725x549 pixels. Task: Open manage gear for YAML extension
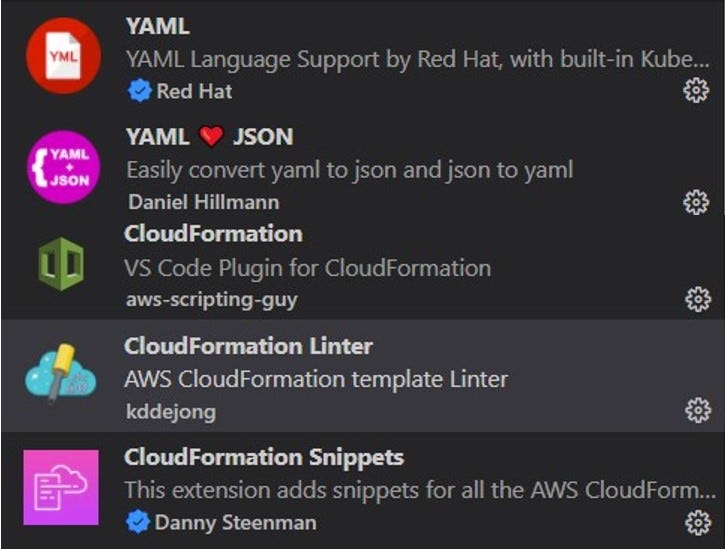[x=696, y=90]
